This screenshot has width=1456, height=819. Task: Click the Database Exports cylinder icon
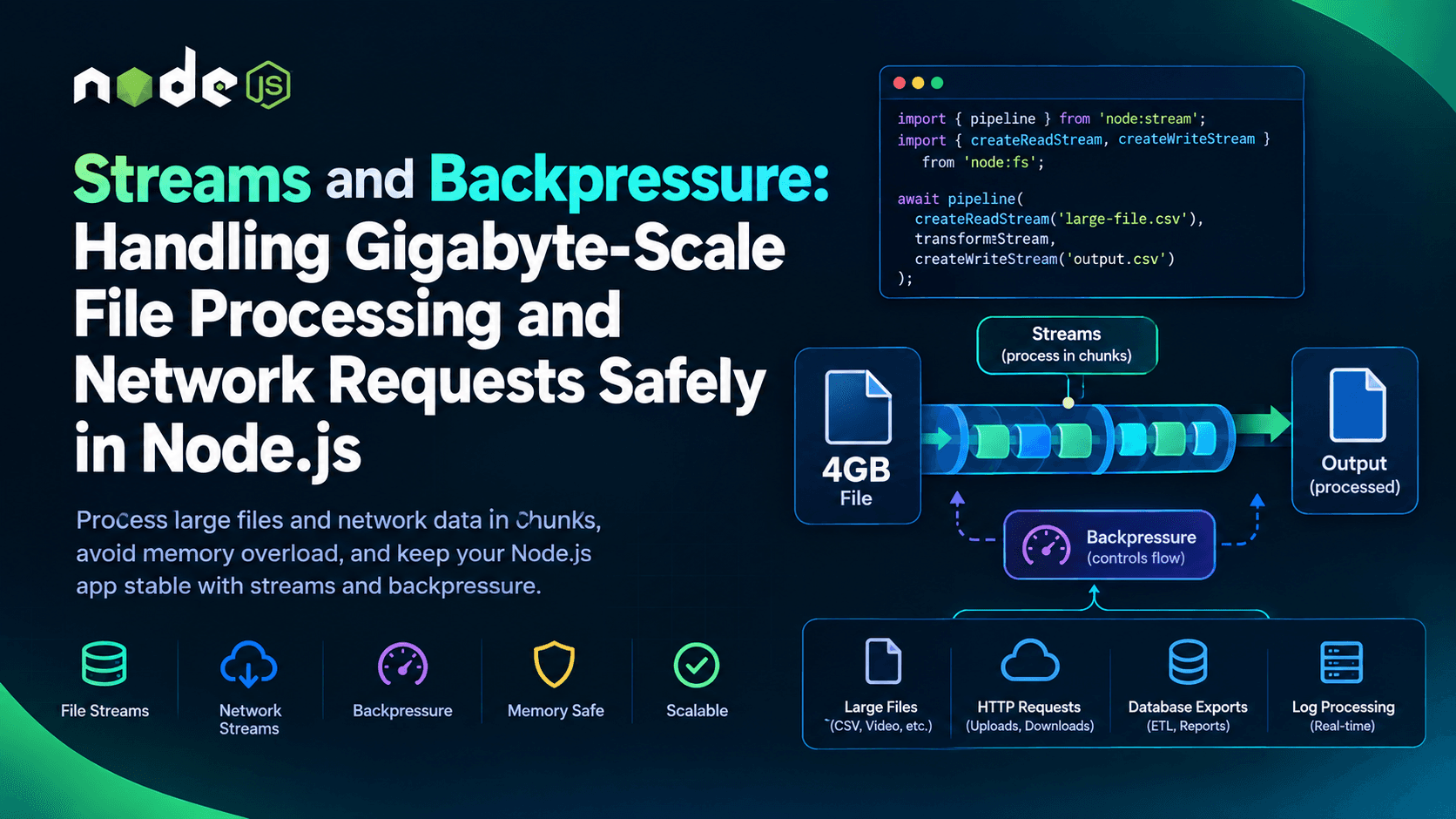[1188, 661]
